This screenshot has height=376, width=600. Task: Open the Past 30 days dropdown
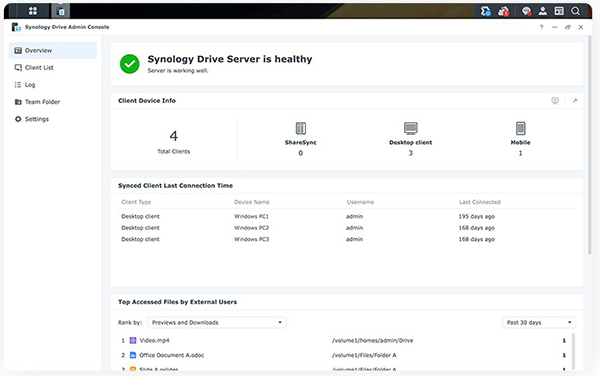pos(539,322)
